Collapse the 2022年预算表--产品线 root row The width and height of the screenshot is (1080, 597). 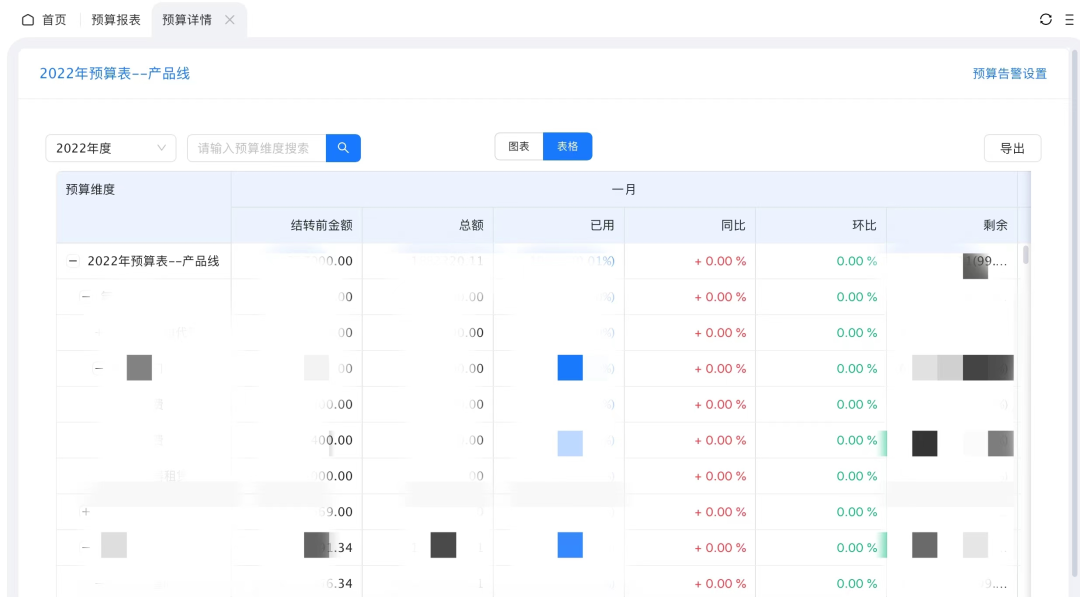click(x=72, y=261)
